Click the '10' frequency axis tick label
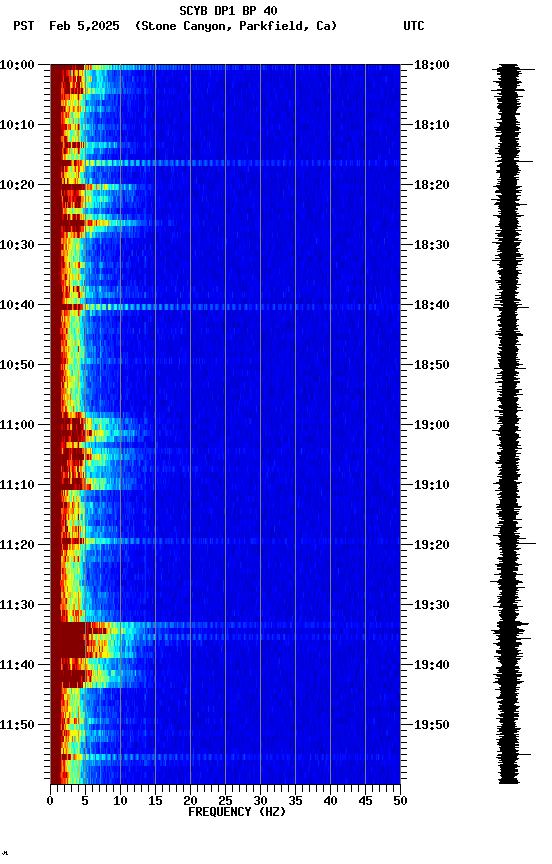 pyautogui.click(x=120, y=801)
